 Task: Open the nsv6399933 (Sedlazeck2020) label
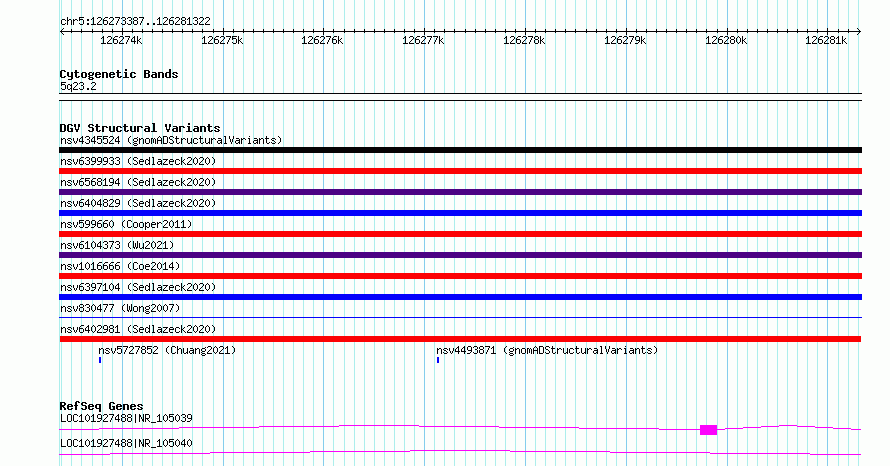tap(138, 161)
